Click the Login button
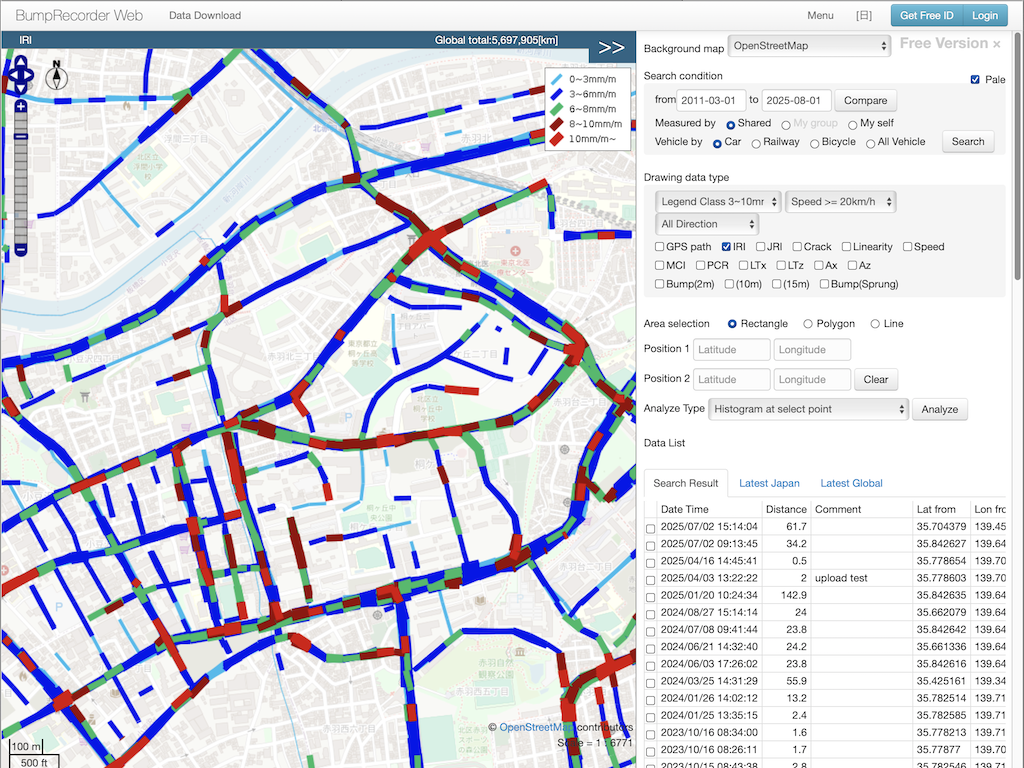This screenshot has height=768, width=1024. 985,15
